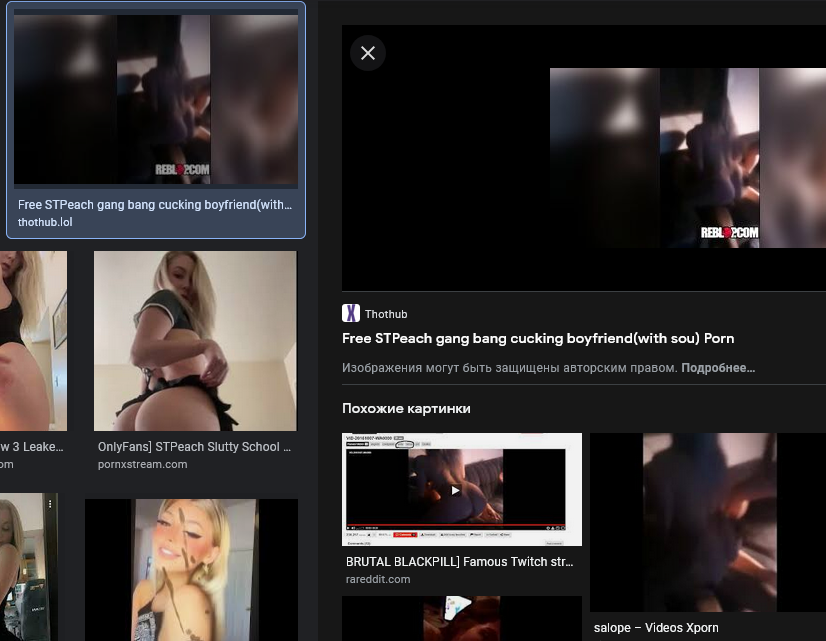Click the 'salope – Videos Xporn' title
The height and width of the screenshot is (641, 826).
(656, 627)
